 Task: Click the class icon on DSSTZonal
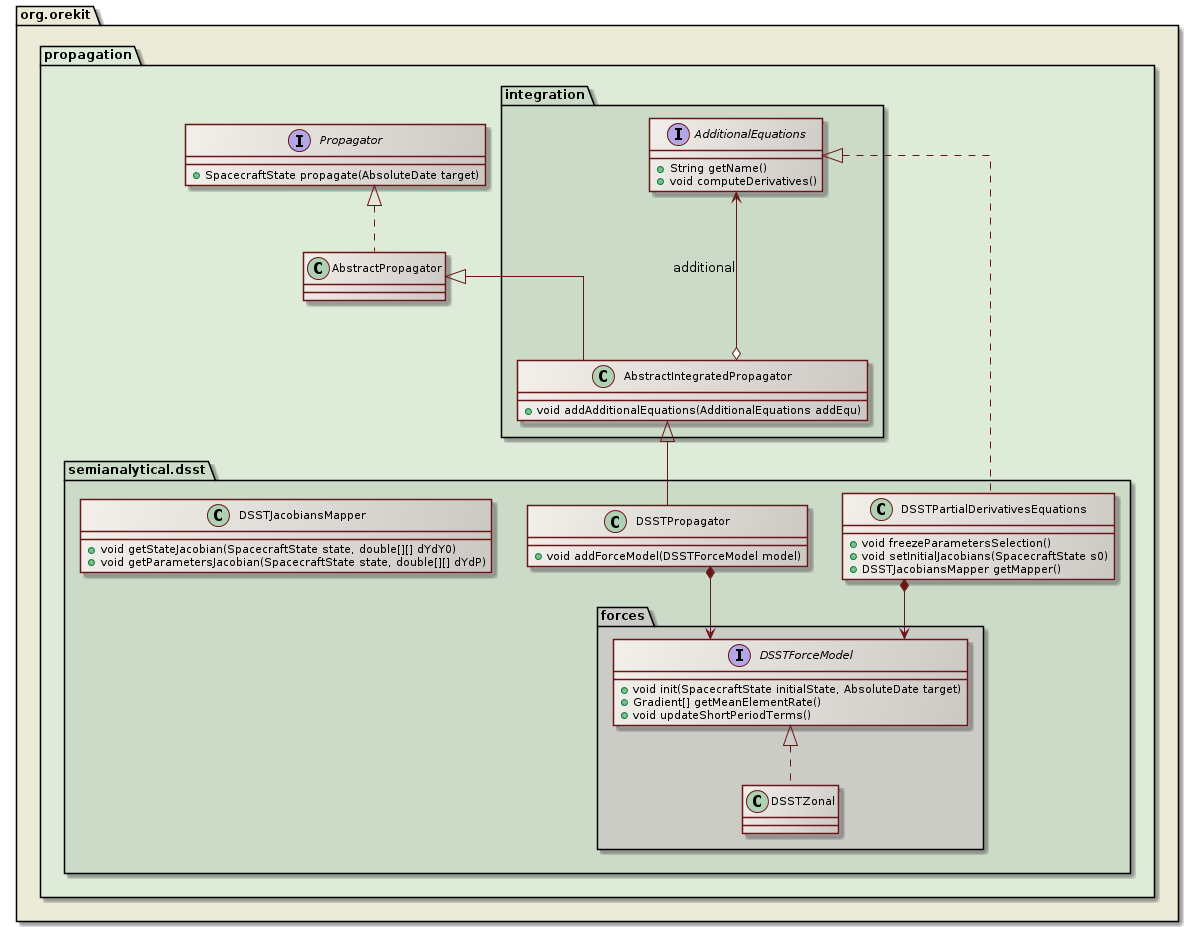point(758,800)
